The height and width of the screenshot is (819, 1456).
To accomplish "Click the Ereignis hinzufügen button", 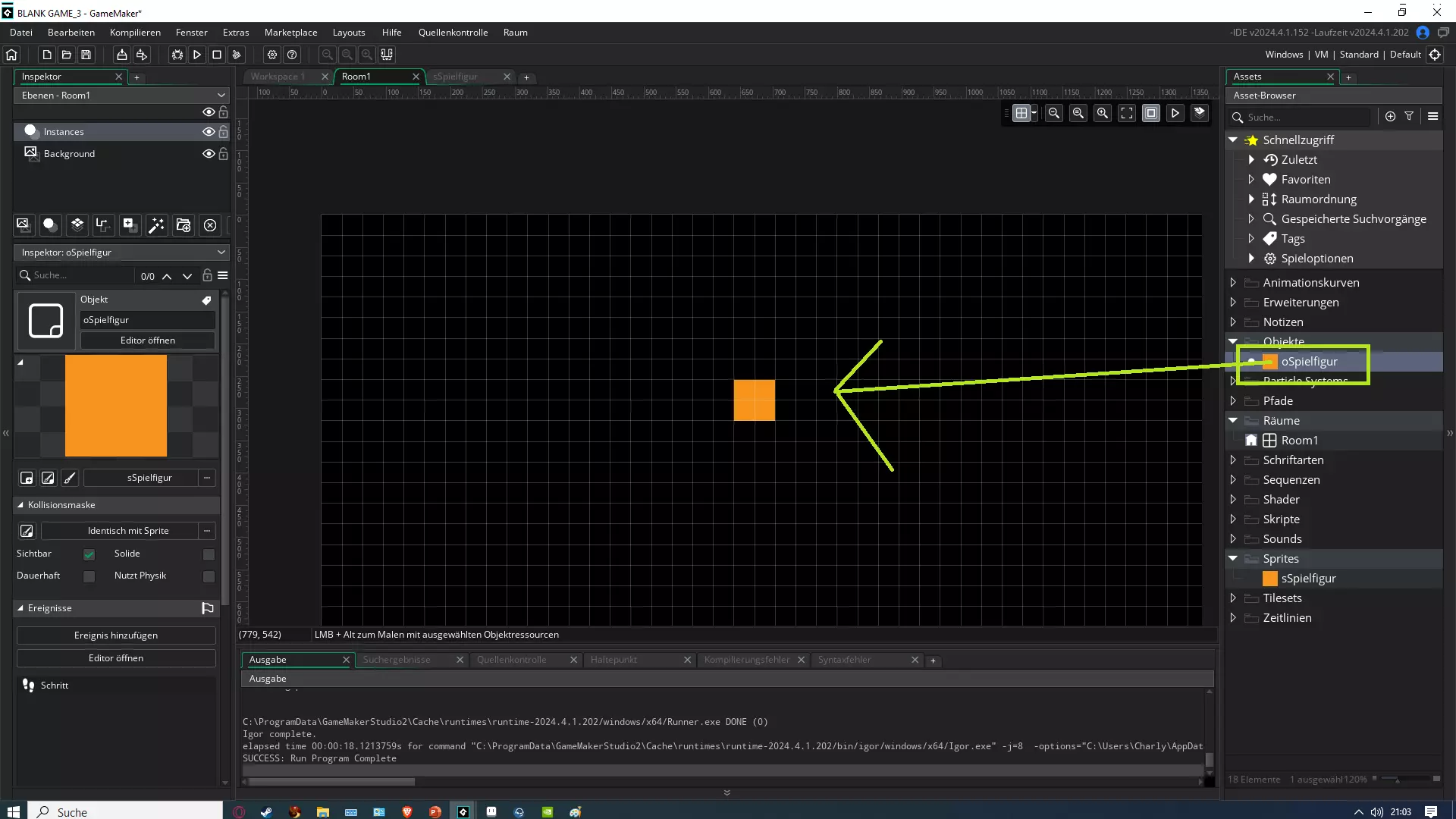I will pyautogui.click(x=116, y=635).
